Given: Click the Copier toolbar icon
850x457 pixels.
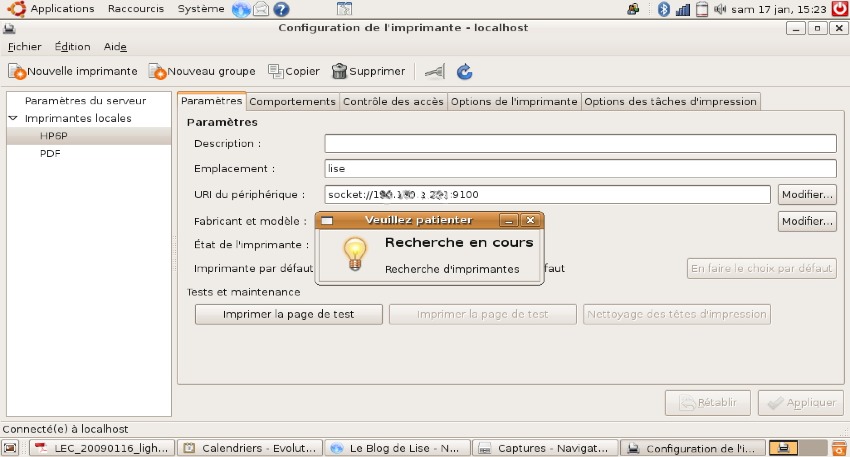Looking at the screenshot, I should pos(275,71).
